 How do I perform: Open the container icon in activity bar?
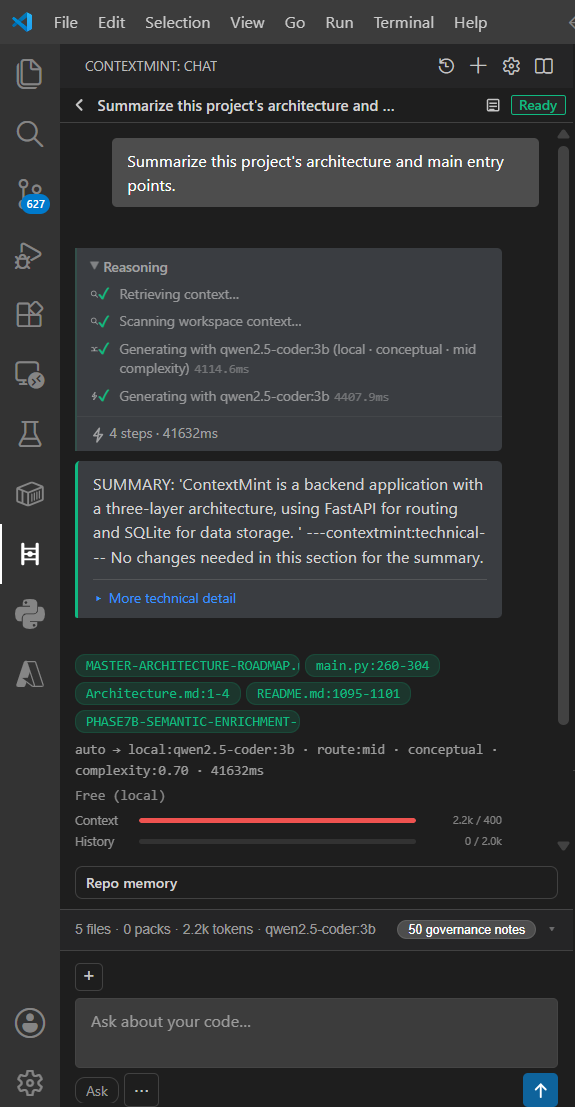[x=30, y=495]
